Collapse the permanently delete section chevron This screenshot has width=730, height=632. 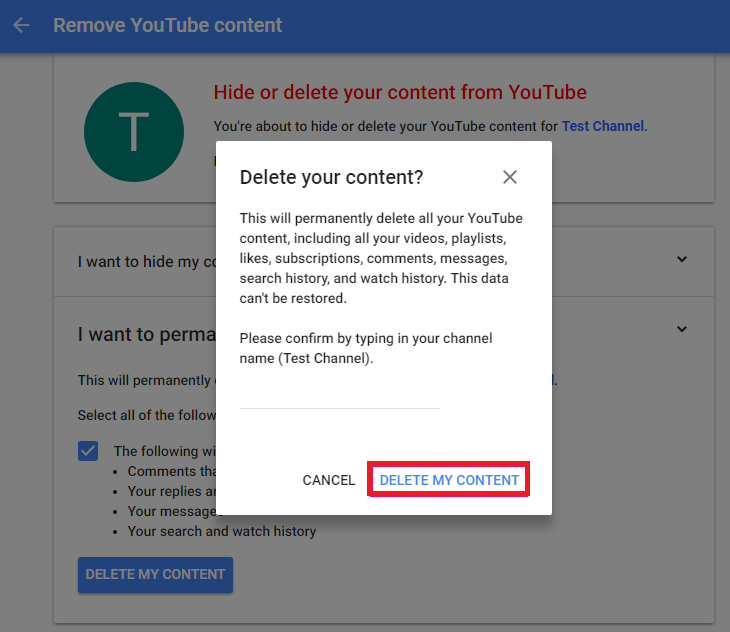[682, 329]
